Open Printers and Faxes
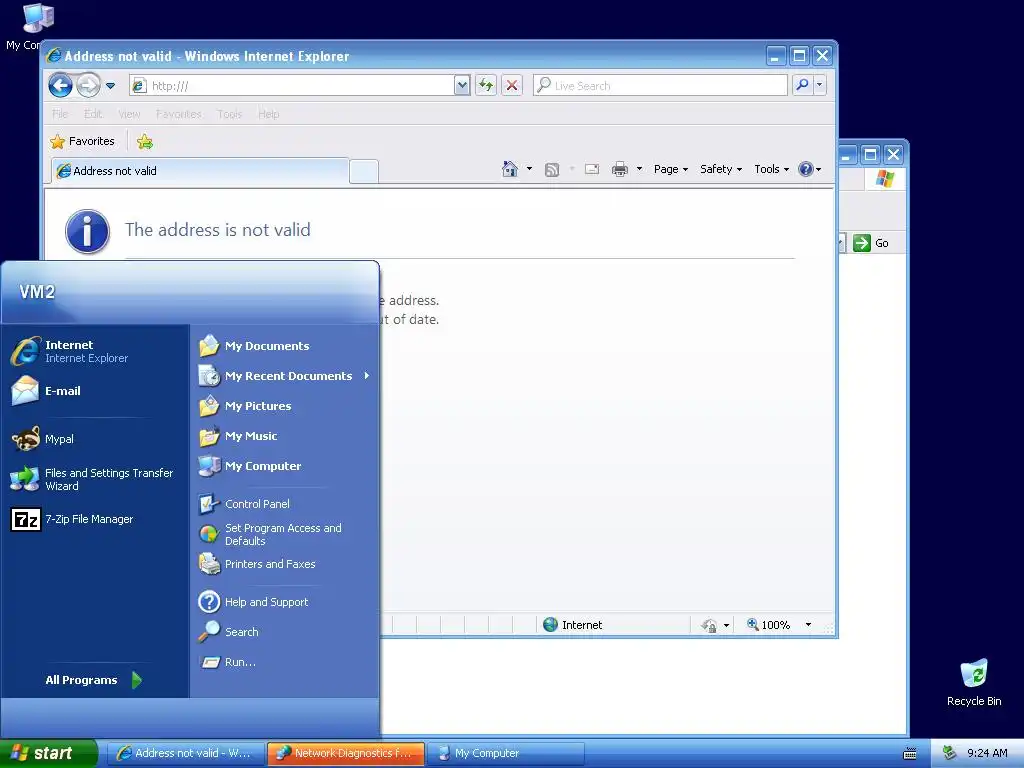 (x=284, y=564)
